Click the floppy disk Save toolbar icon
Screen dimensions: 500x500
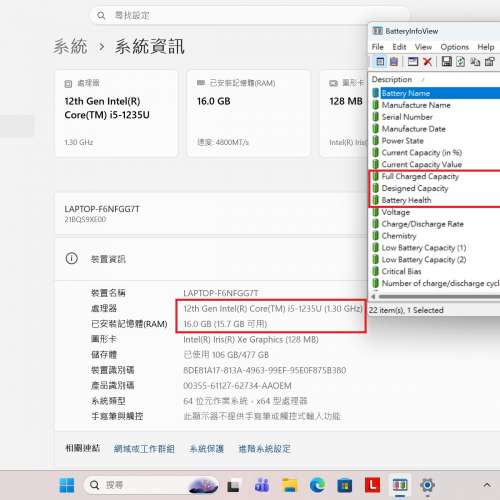[x=447, y=62]
